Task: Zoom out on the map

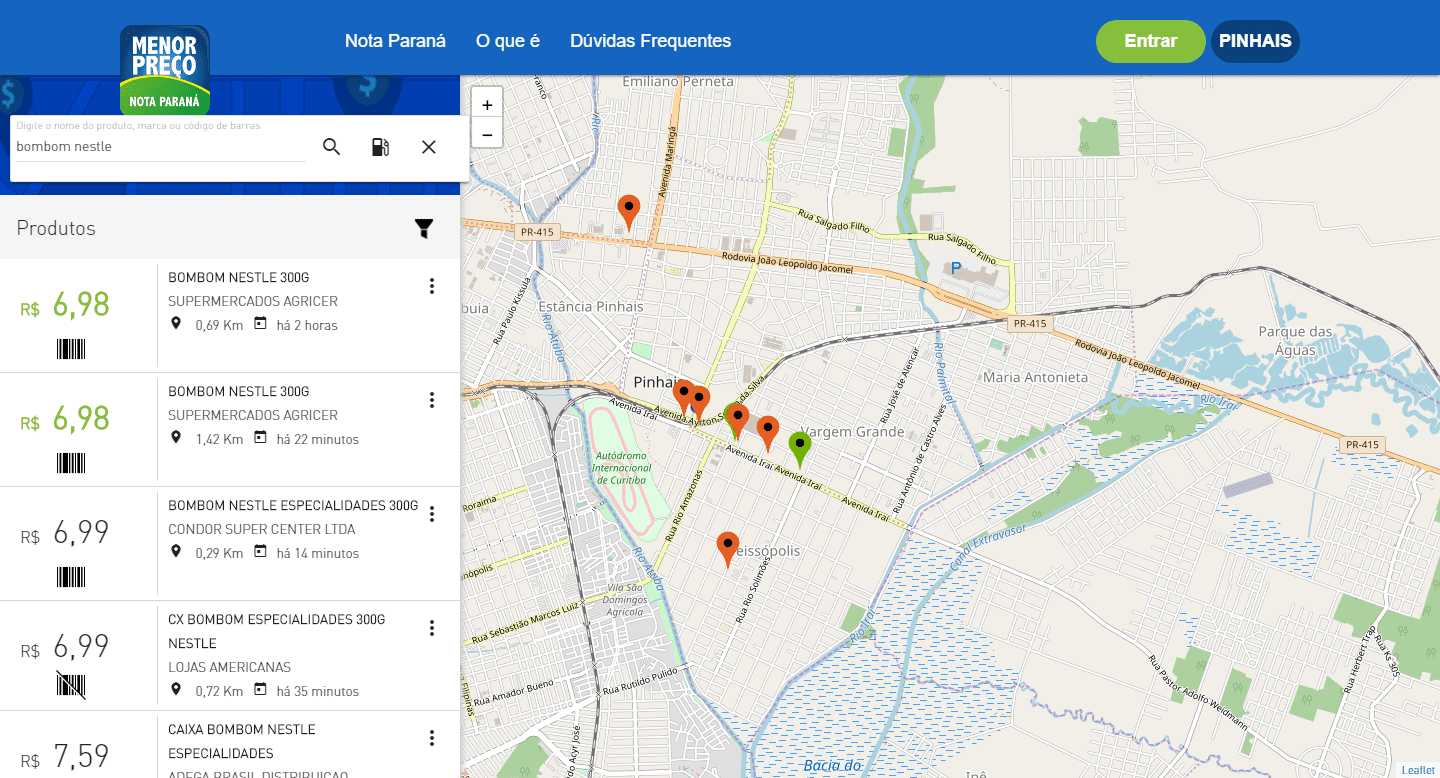Action: point(487,133)
